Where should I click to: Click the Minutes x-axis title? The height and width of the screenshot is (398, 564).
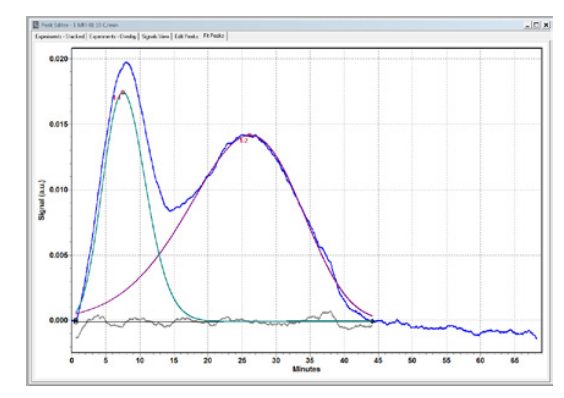306,369
